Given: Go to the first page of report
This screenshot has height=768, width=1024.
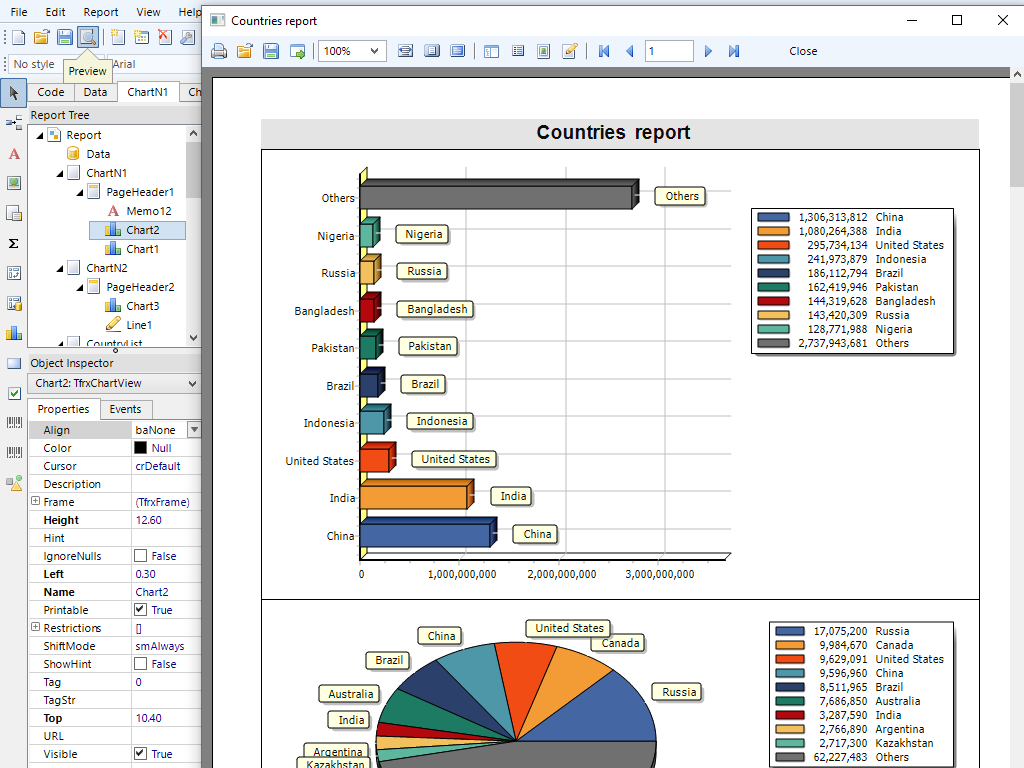Looking at the screenshot, I should 604,51.
